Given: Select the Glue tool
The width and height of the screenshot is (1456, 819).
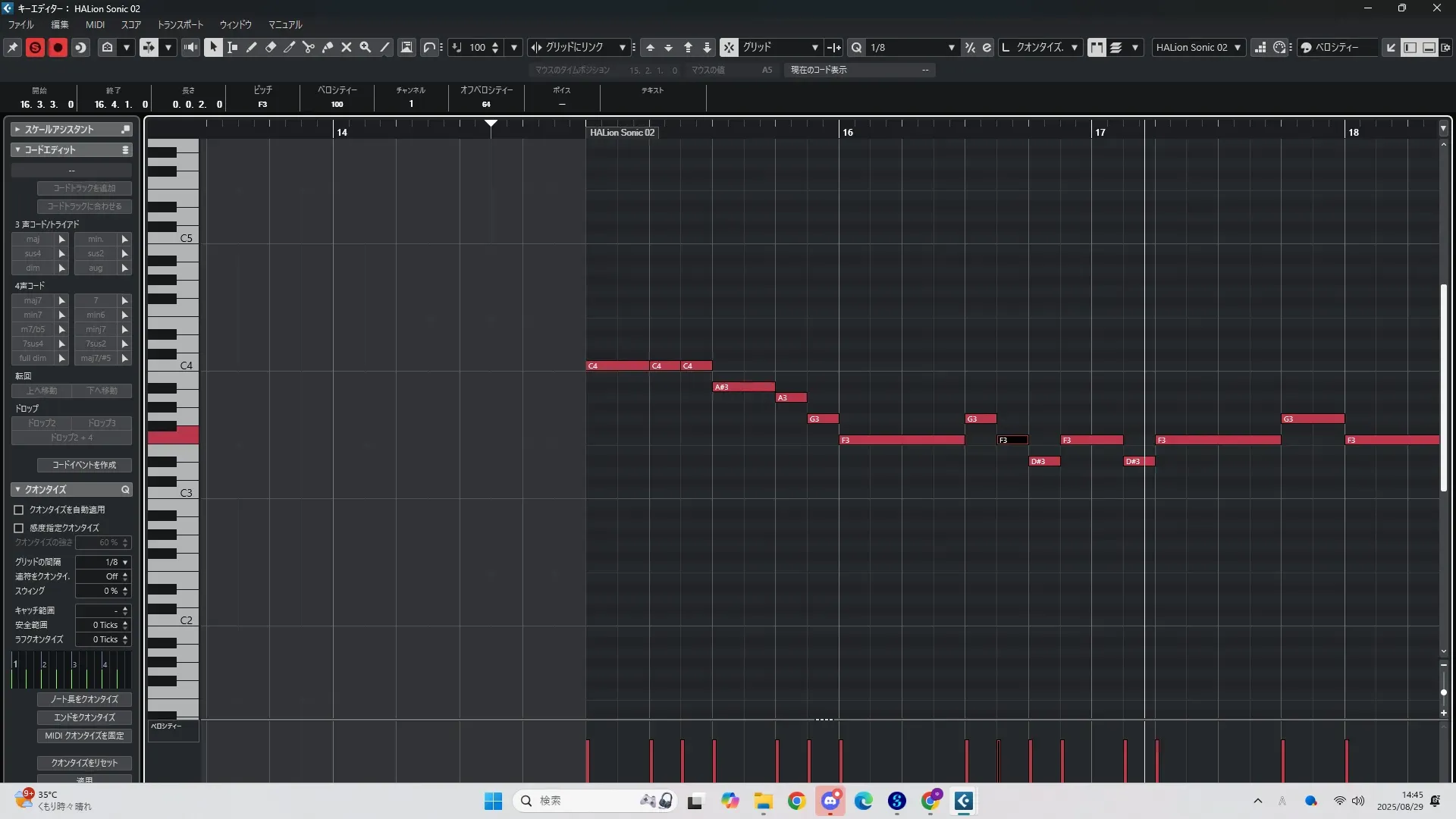Looking at the screenshot, I should pos(328,47).
